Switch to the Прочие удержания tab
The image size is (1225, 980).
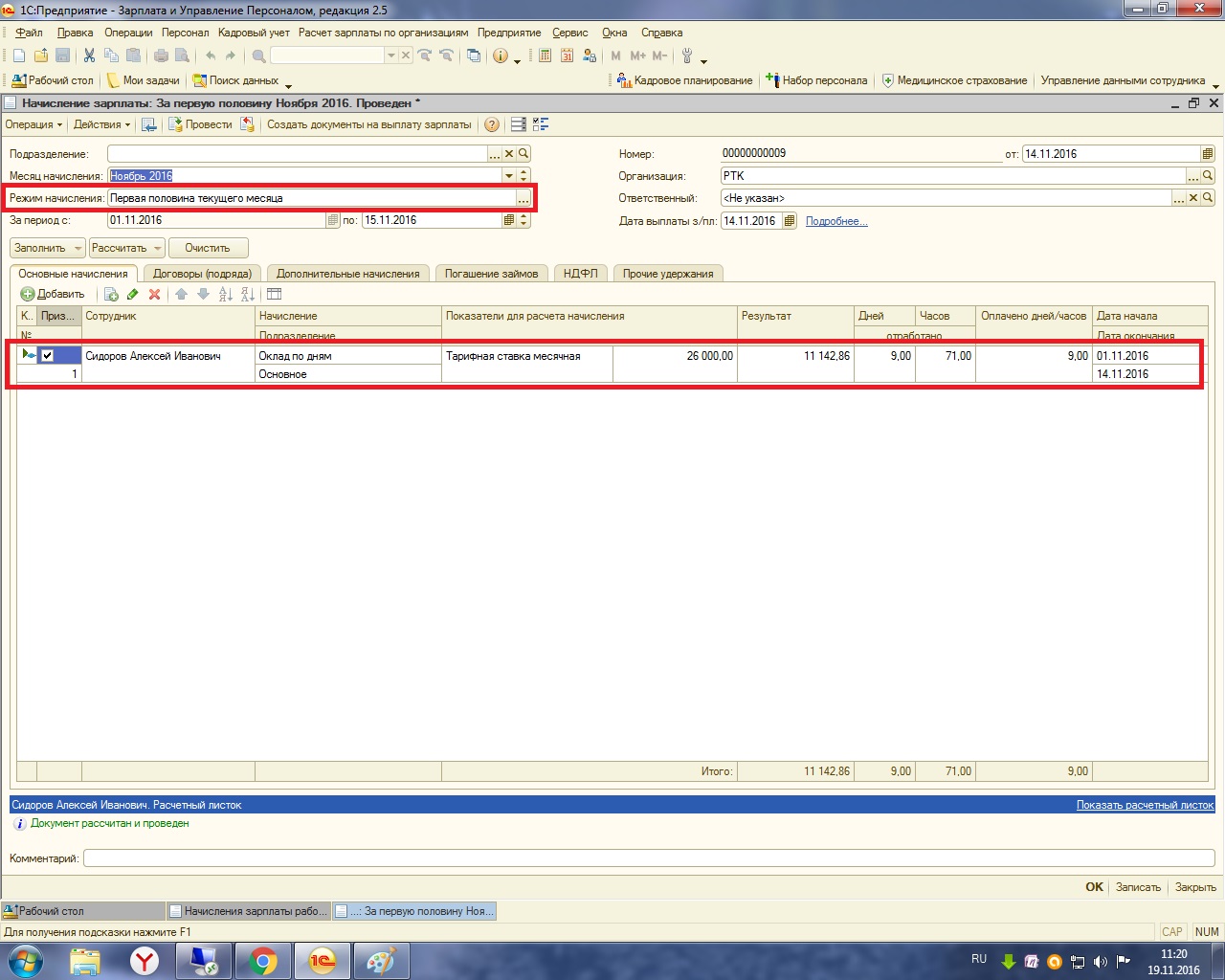click(x=668, y=274)
